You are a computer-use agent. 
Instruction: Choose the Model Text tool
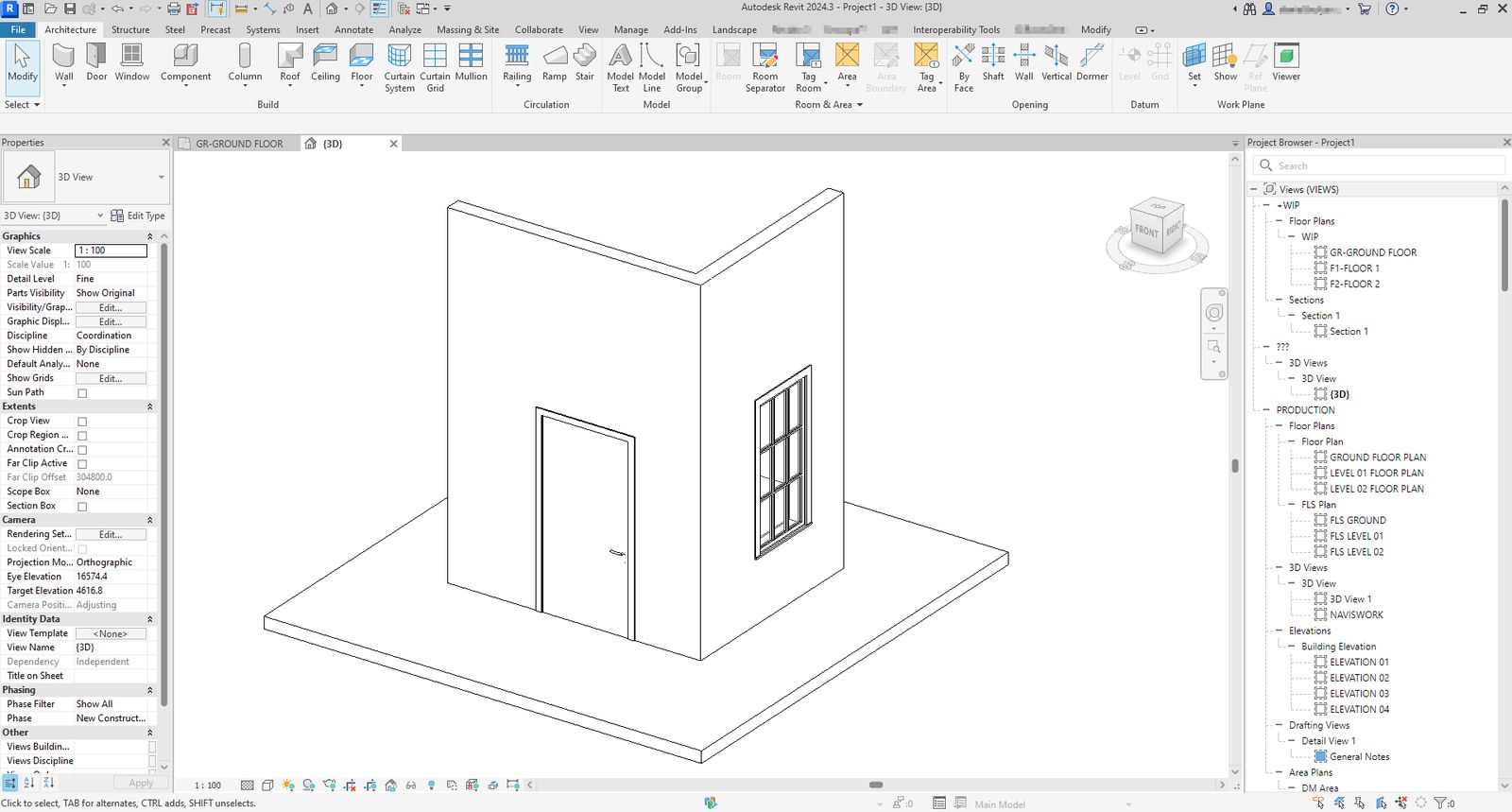[x=621, y=67]
